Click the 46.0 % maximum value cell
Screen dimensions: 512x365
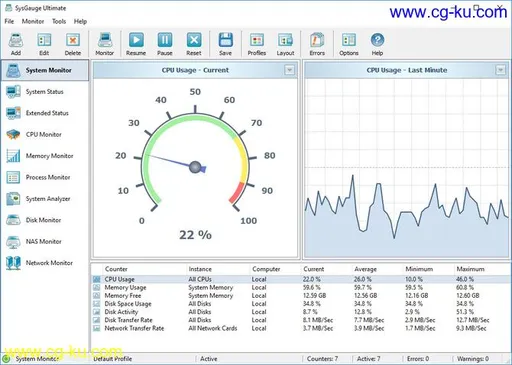[465, 279]
